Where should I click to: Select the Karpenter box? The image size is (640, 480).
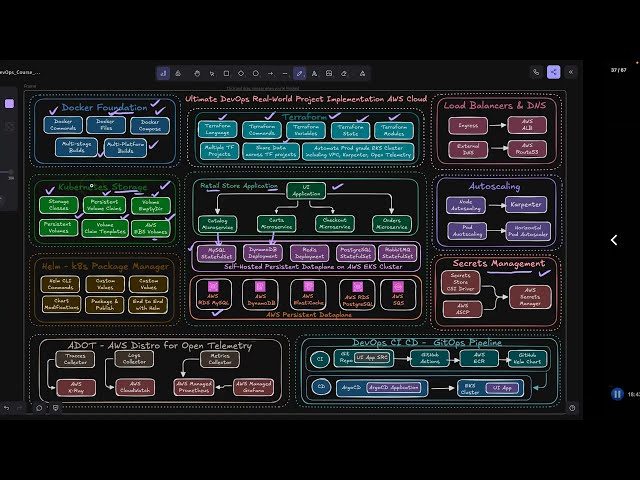(526, 204)
